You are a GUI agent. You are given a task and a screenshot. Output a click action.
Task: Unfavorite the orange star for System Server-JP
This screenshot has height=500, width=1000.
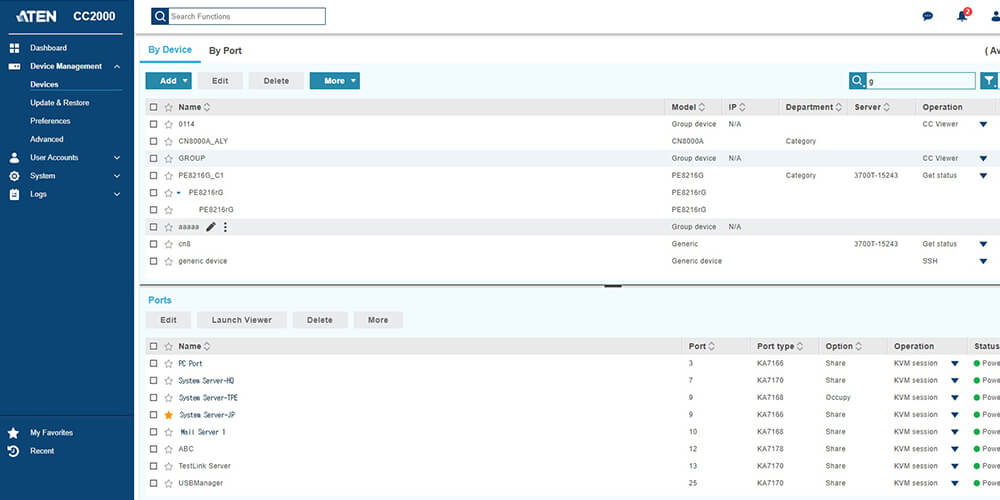click(168, 415)
